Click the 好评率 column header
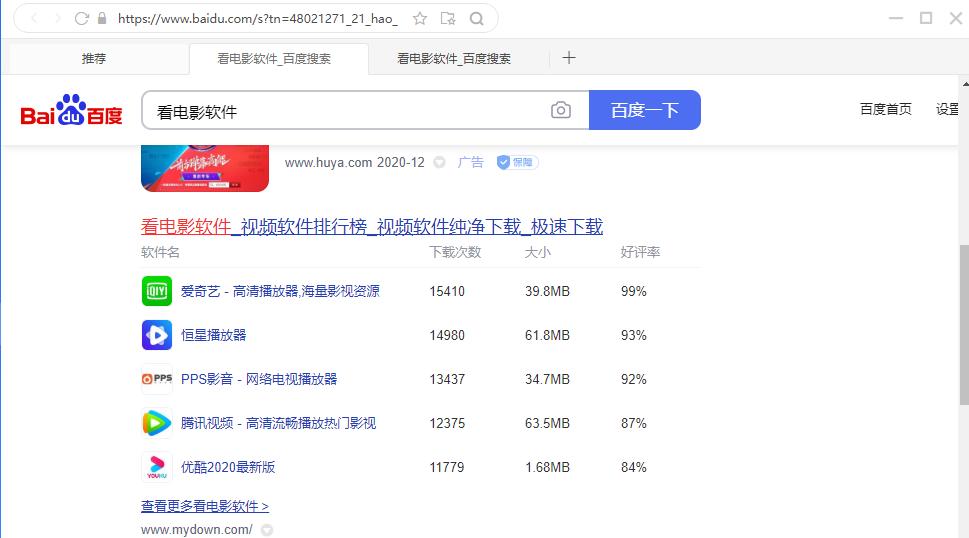The height and width of the screenshot is (538, 969). pyautogui.click(x=640, y=252)
